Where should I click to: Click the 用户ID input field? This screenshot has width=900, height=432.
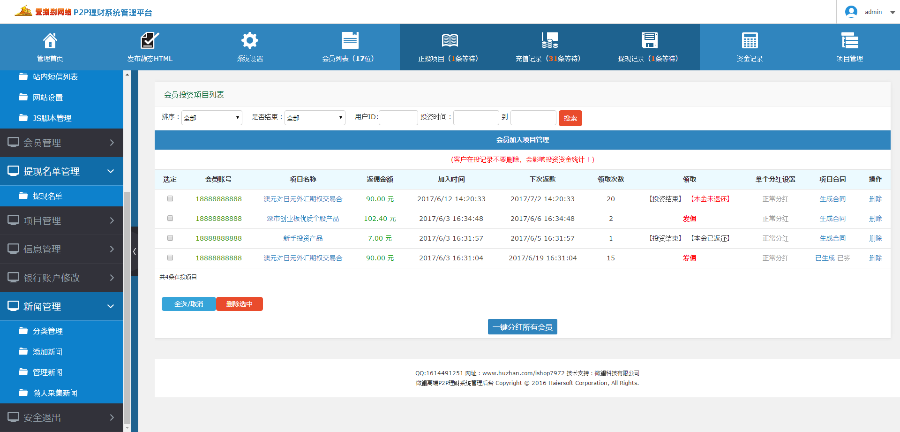click(398, 118)
